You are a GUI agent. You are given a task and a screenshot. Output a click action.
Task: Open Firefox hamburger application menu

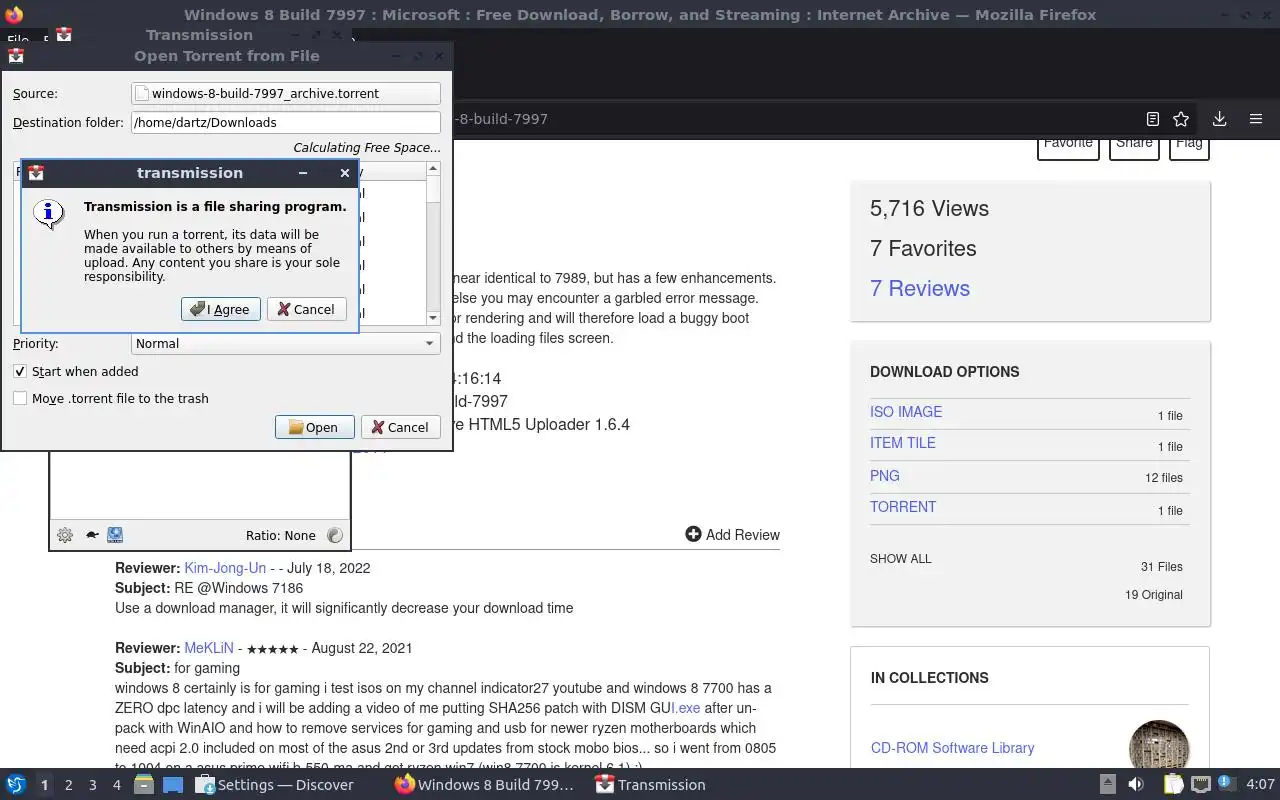point(1256,119)
